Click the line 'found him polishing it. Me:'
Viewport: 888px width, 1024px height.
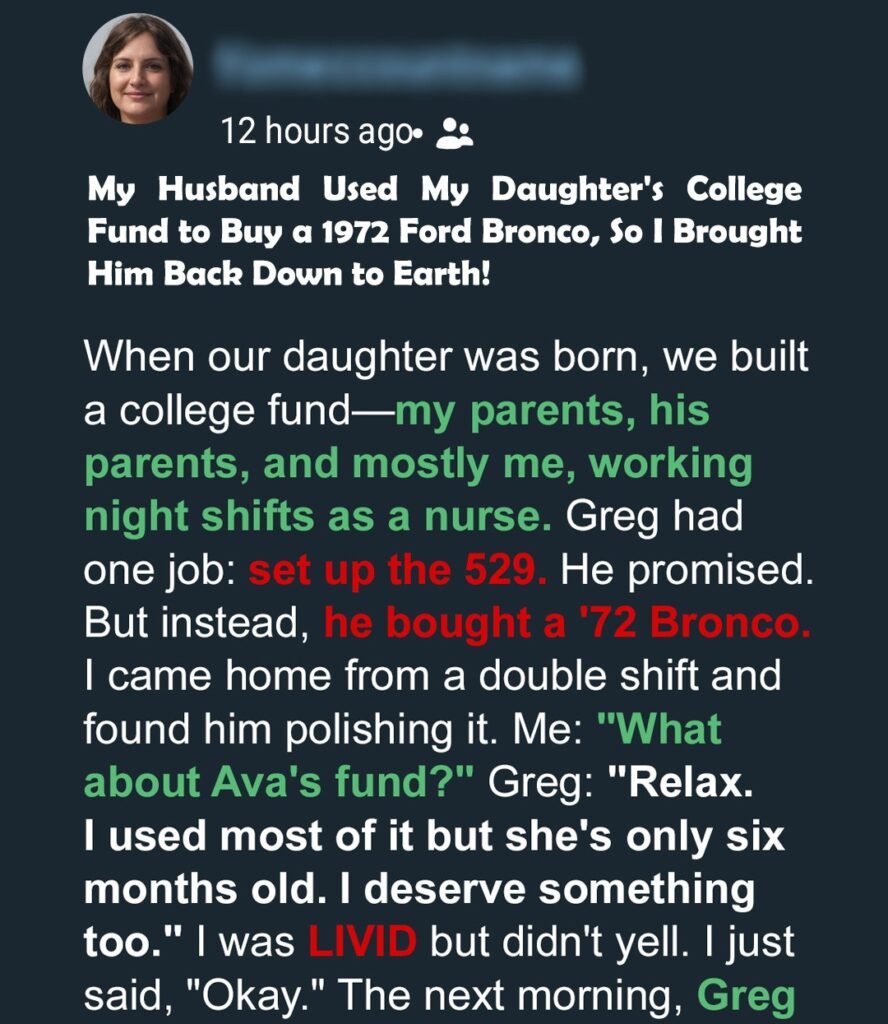point(334,729)
